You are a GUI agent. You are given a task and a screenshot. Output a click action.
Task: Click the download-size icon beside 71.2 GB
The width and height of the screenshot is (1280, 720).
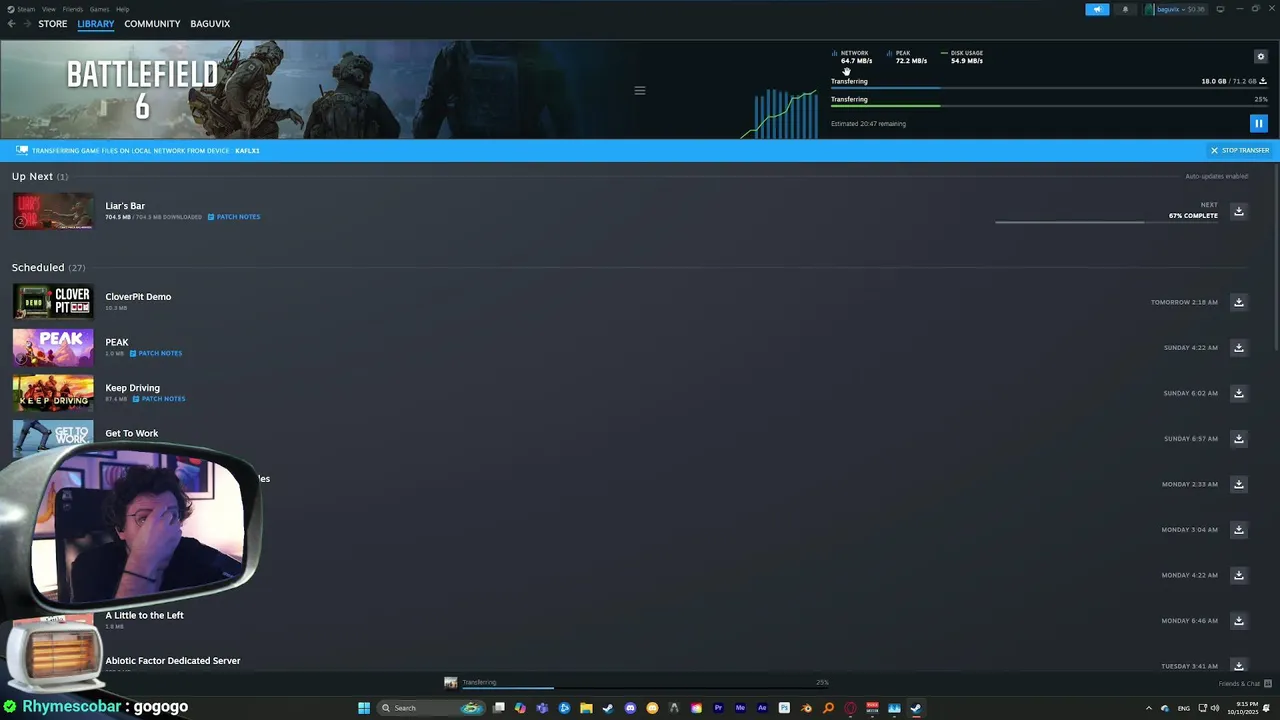click(x=1263, y=81)
